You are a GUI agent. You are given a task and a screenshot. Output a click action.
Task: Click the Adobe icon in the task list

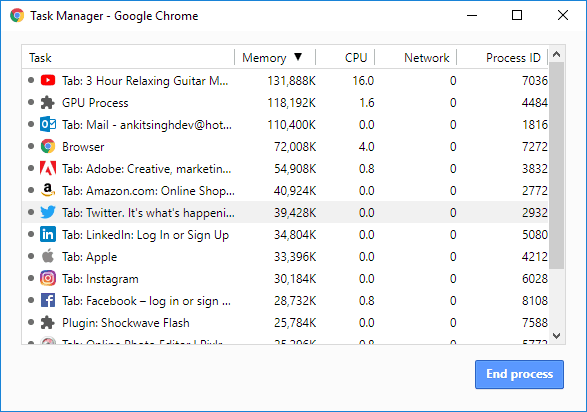(x=48, y=168)
